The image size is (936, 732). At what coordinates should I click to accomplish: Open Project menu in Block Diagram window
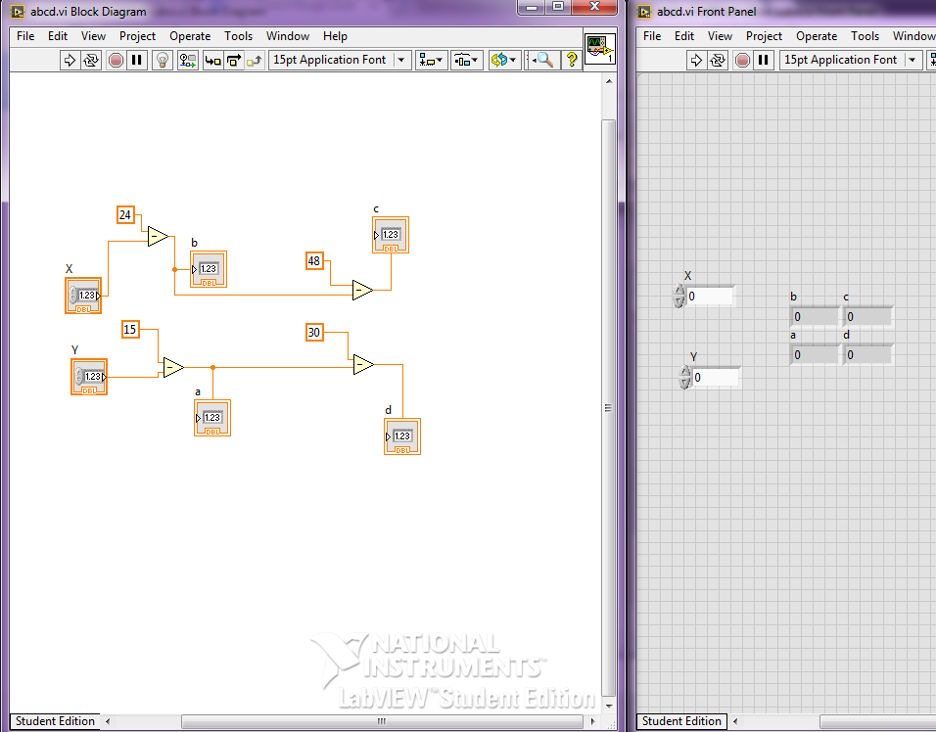(x=137, y=36)
